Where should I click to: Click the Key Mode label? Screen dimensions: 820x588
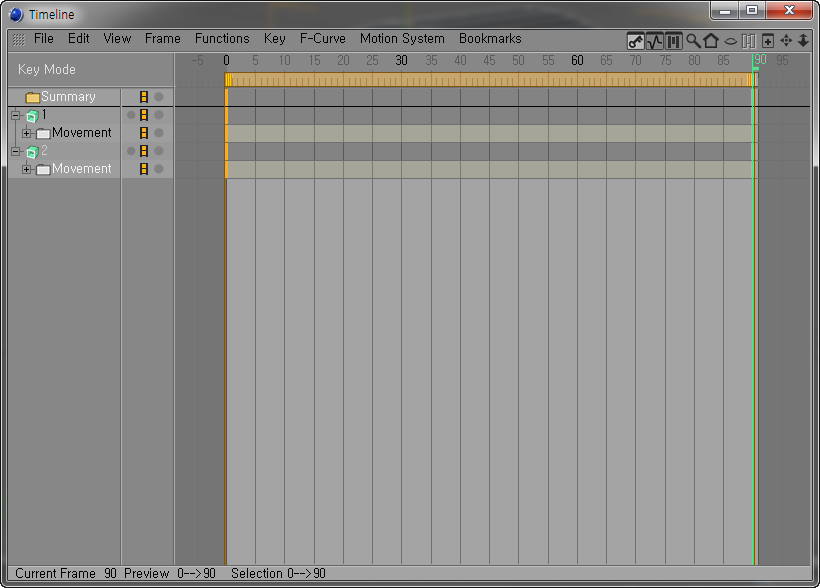pyautogui.click(x=47, y=70)
